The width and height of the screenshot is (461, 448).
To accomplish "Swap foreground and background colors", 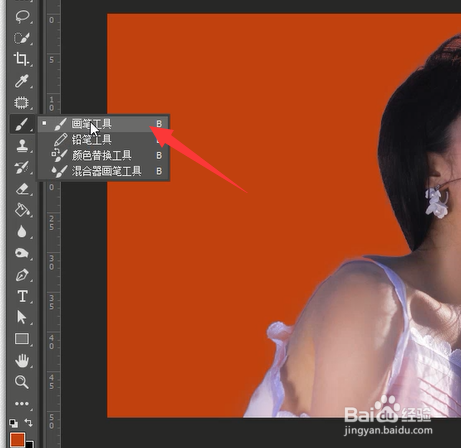I will pos(29,423).
